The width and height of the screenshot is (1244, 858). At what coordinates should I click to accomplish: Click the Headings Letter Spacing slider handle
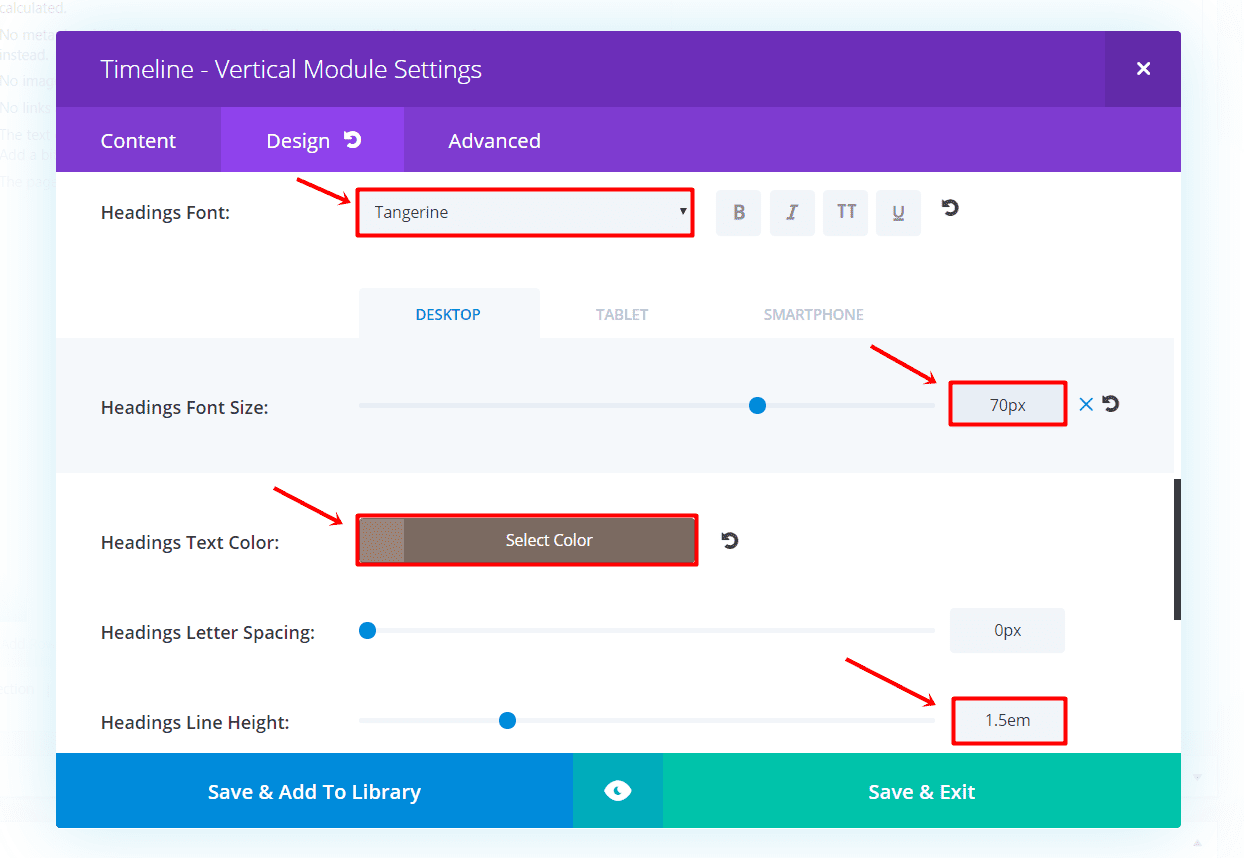[x=367, y=631]
